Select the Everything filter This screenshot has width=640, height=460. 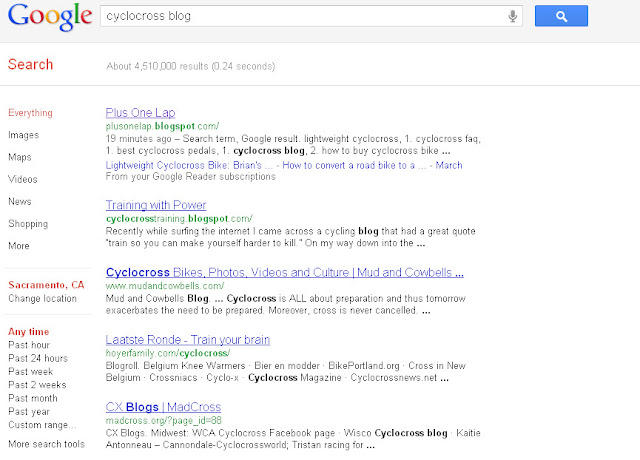(30, 113)
